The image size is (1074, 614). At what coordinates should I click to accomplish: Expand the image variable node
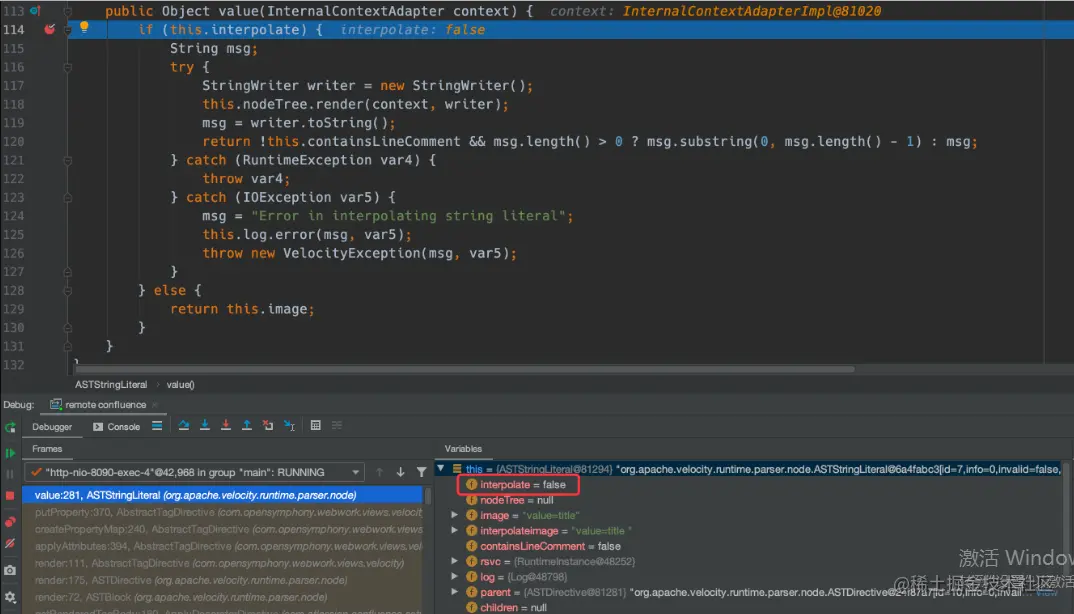[454, 515]
